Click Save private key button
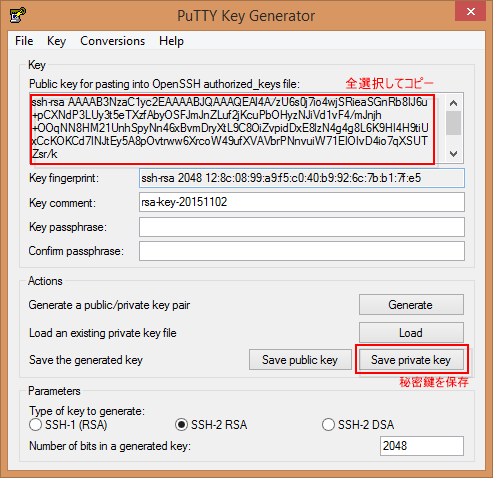The height and width of the screenshot is (478, 493). pos(411,359)
